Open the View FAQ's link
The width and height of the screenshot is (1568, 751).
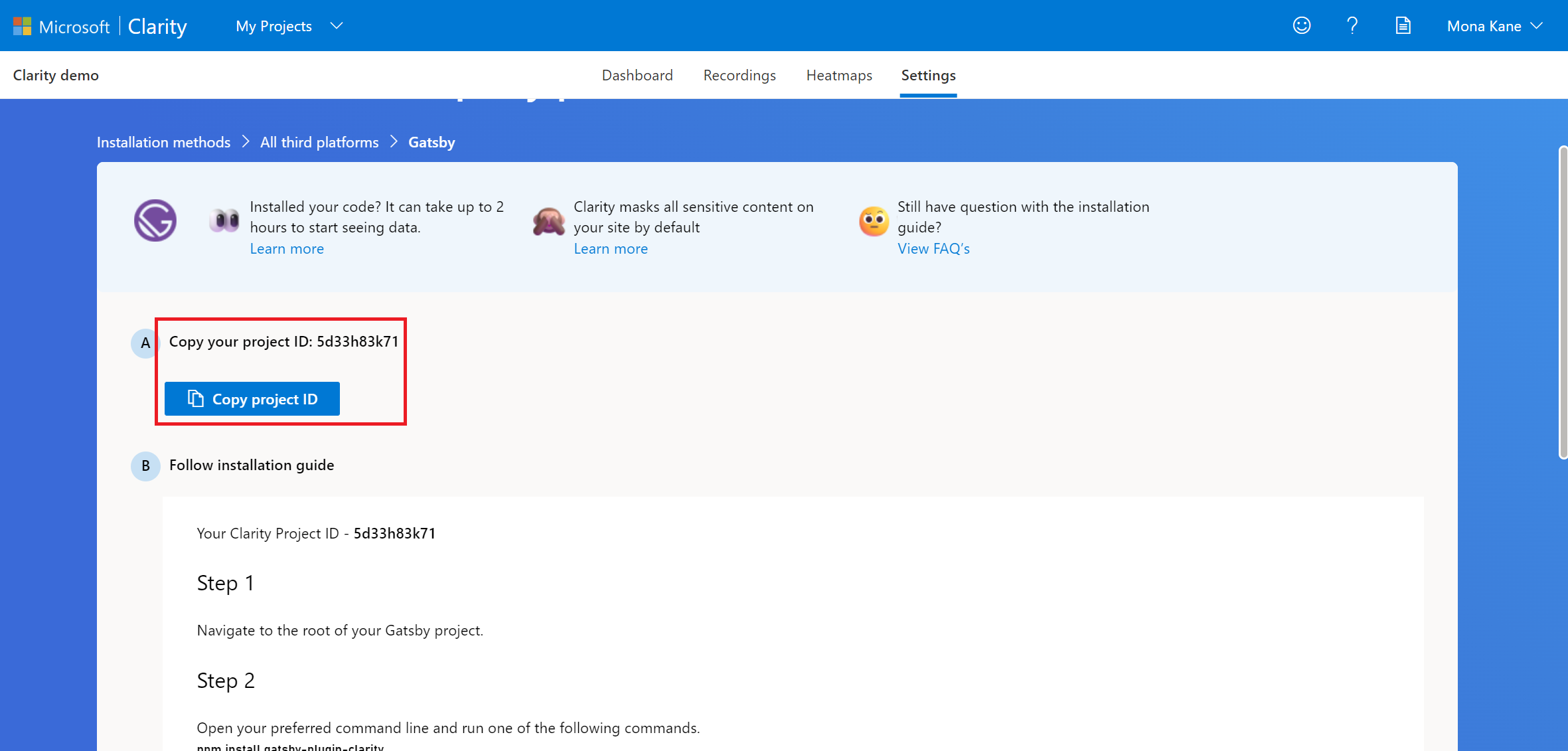[933, 248]
